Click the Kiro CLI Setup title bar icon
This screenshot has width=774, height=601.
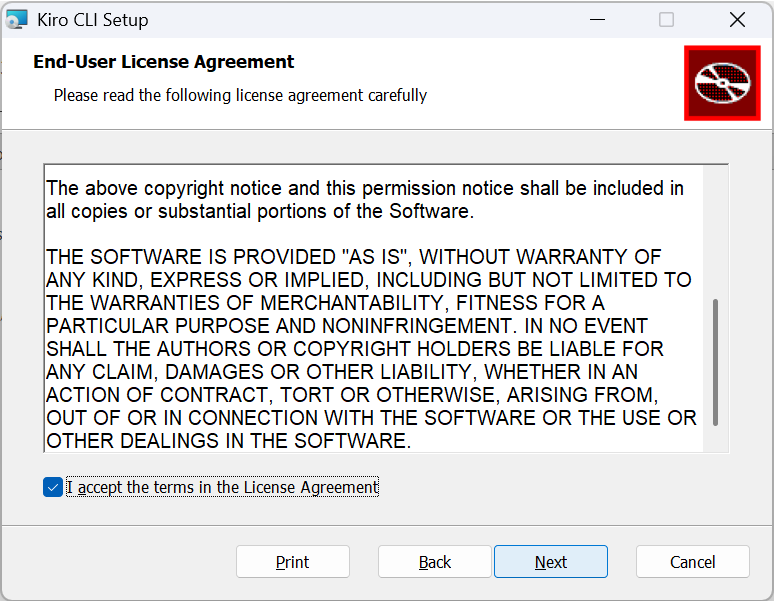[x=16, y=20]
